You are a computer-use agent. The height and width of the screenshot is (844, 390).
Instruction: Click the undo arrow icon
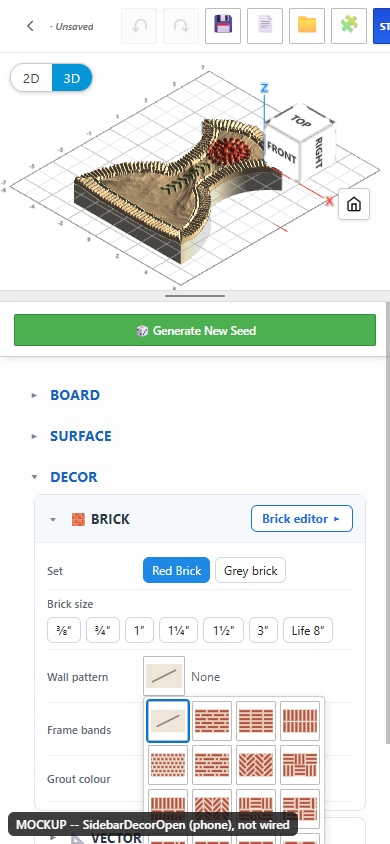coord(139,26)
